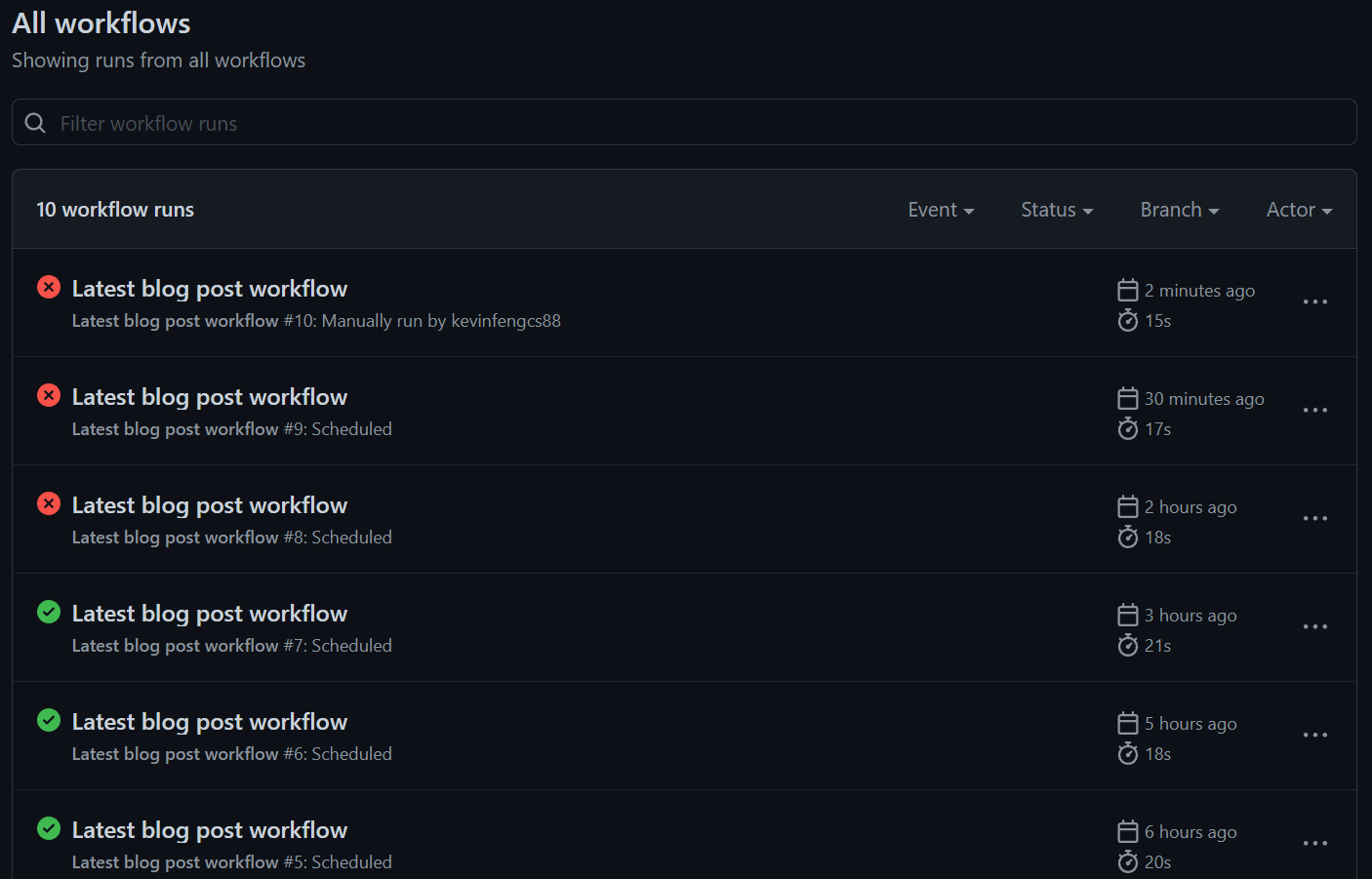
Task: Click the 17s duration of run #9
Action: pyautogui.click(x=1157, y=429)
